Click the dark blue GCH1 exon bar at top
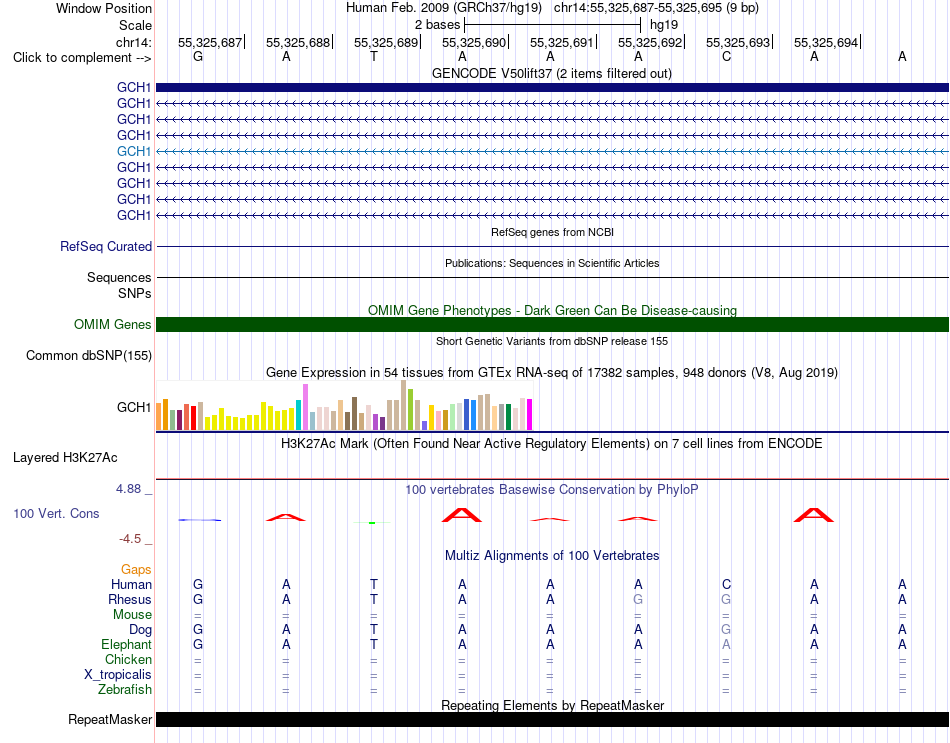Viewport: 950px width, 743px height. tap(552, 87)
